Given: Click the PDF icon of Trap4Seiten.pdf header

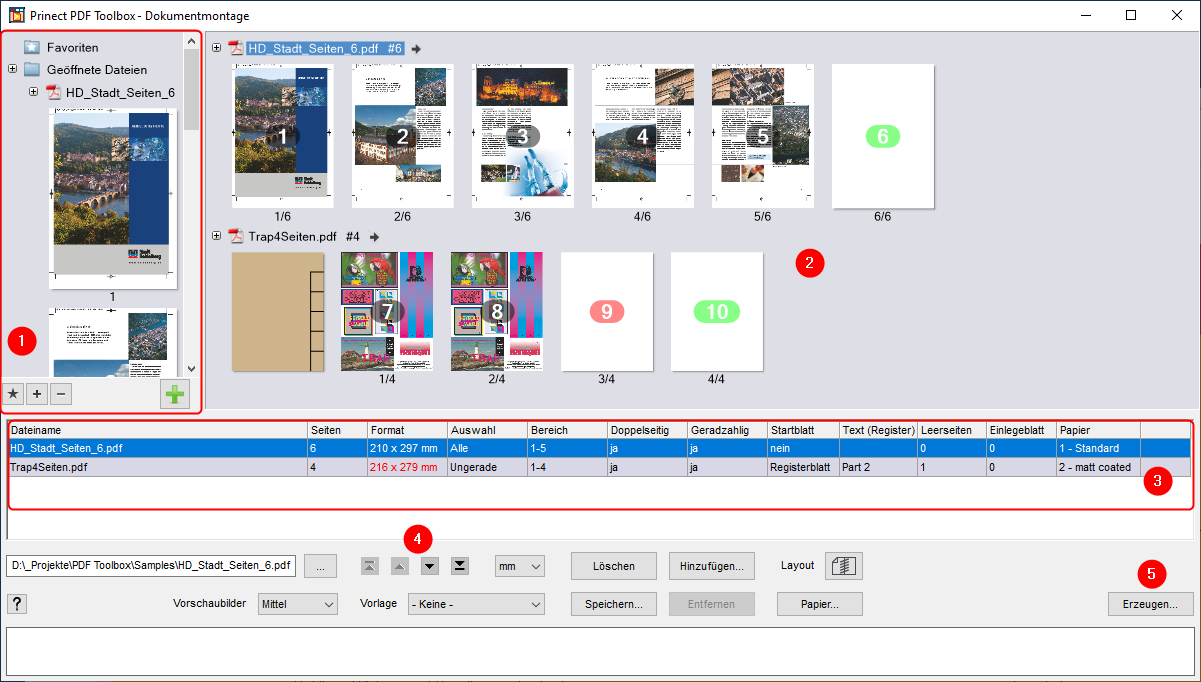Looking at the screenshot, I should (236, 237).
